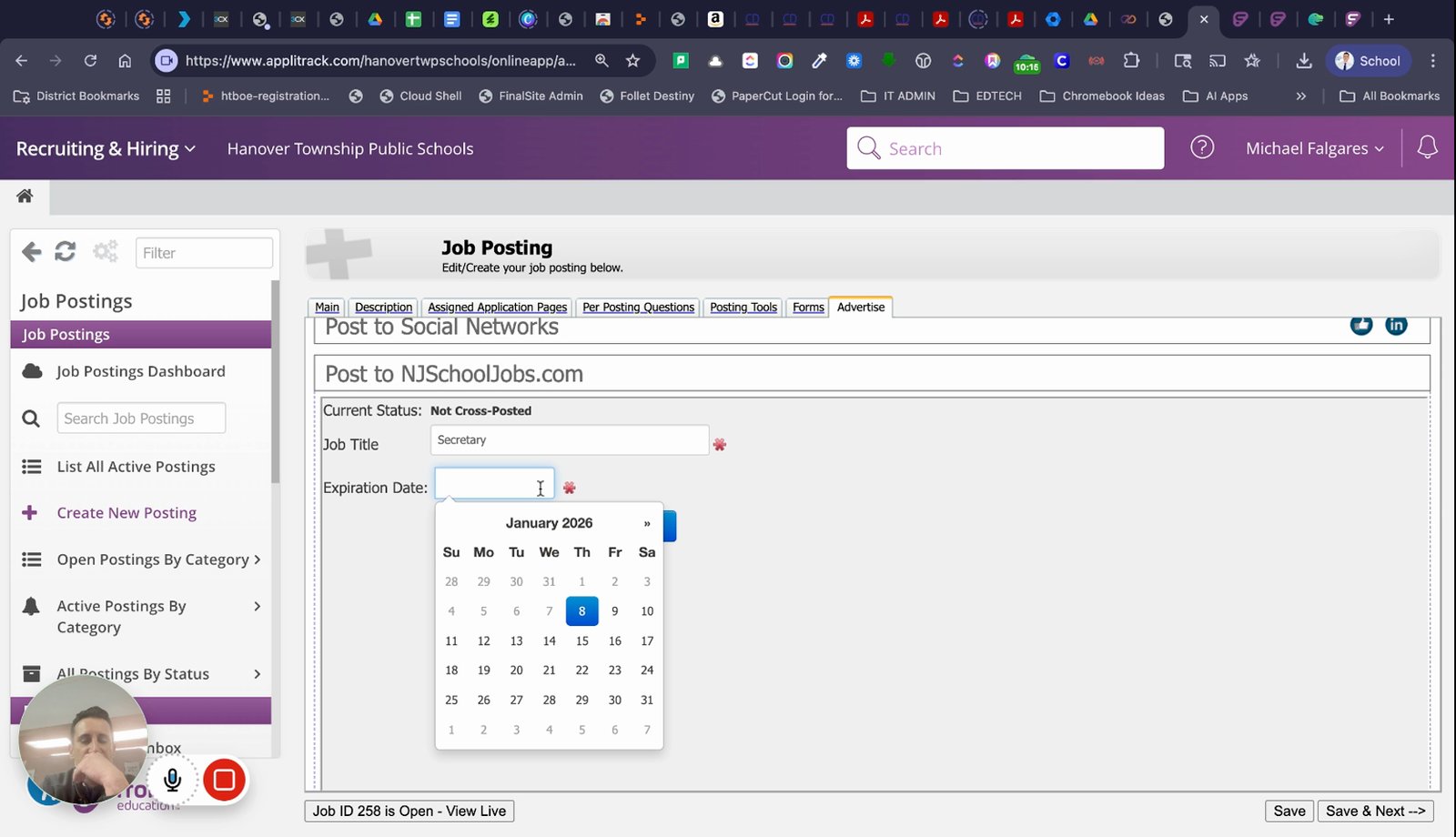The image size is (1456, 837).
Task: Click Save & Next button
Action: [x=1375, y=811]
